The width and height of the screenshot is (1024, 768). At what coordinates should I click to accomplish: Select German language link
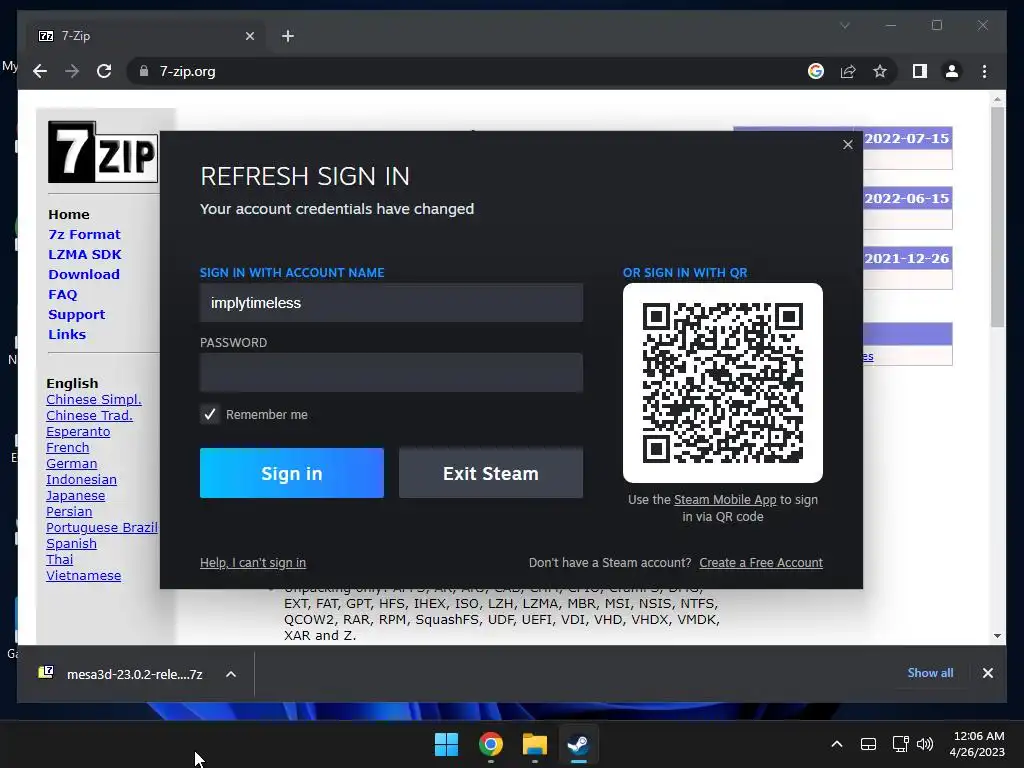tap(71, 463)
